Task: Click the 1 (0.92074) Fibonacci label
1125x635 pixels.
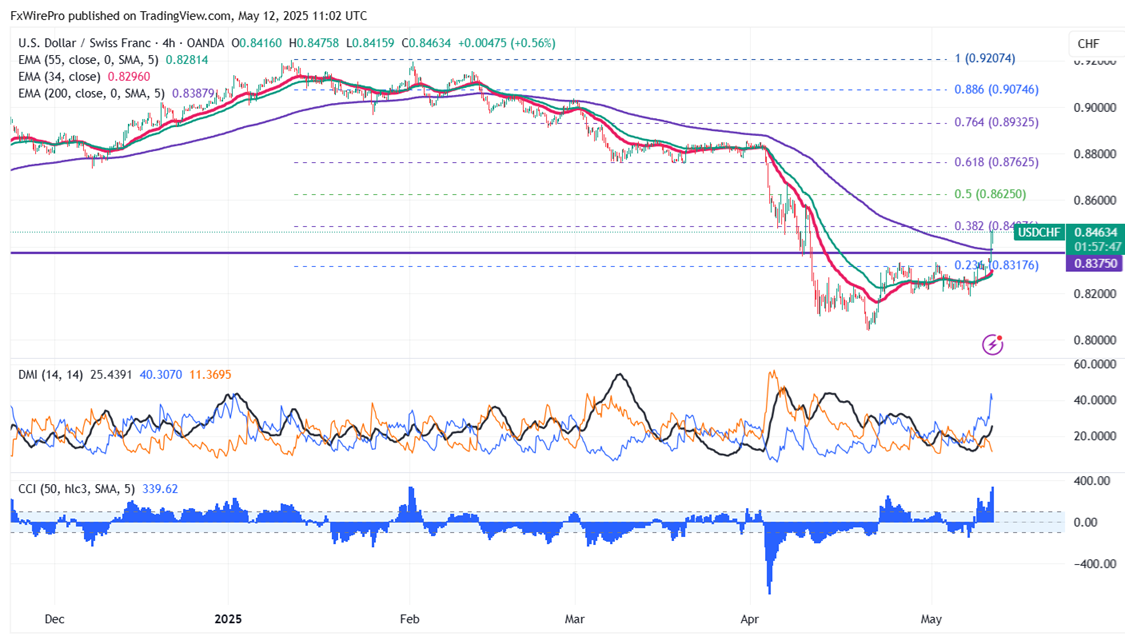Action: 985,58
